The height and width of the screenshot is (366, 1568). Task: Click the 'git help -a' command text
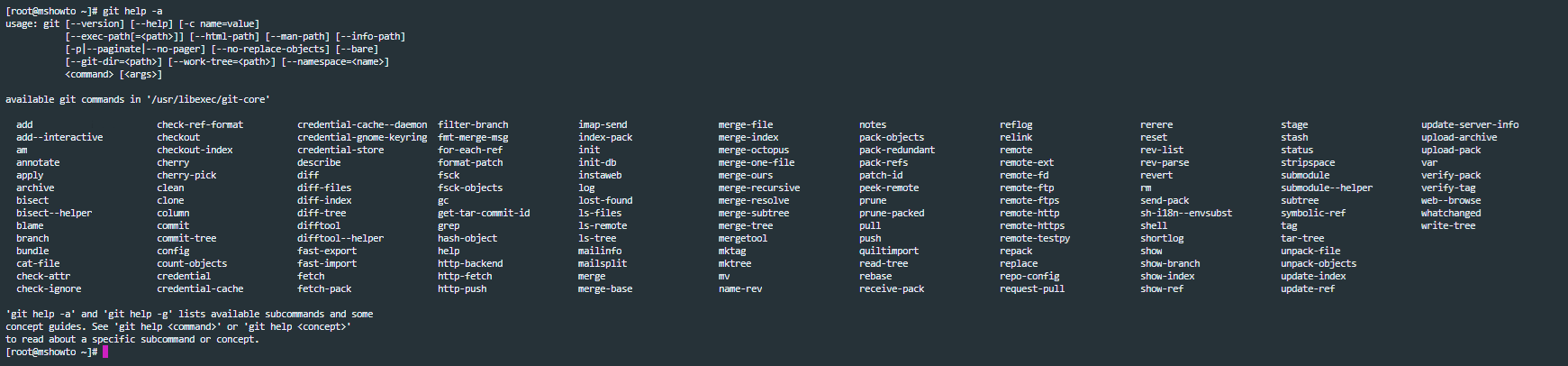(x=132, y=11)
